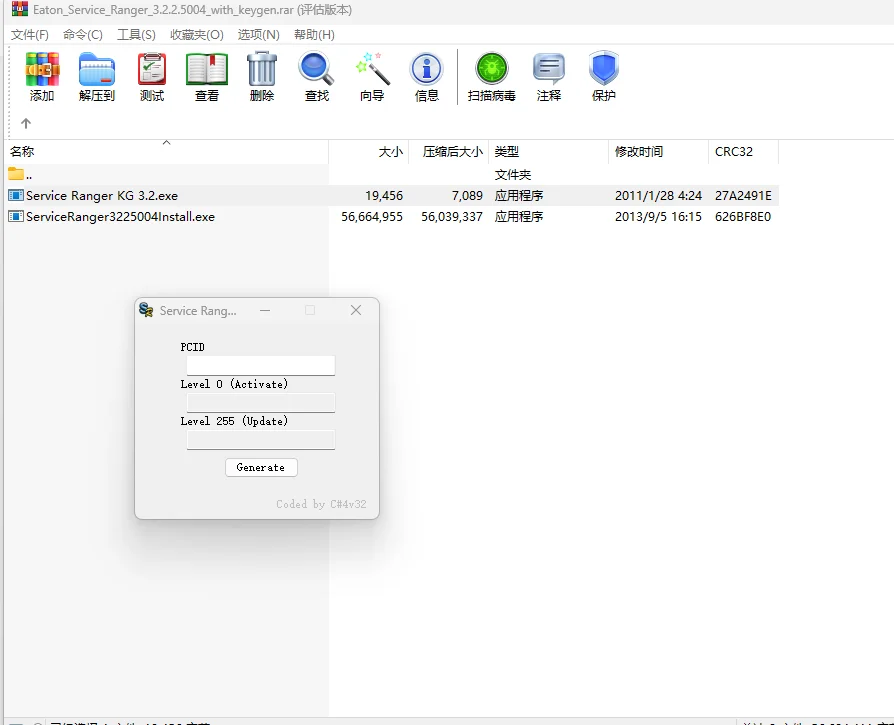Viewport: 894px width, 725px height.
Task: Click the date "2011/1/28 4:24"
Action: point(658,195)
